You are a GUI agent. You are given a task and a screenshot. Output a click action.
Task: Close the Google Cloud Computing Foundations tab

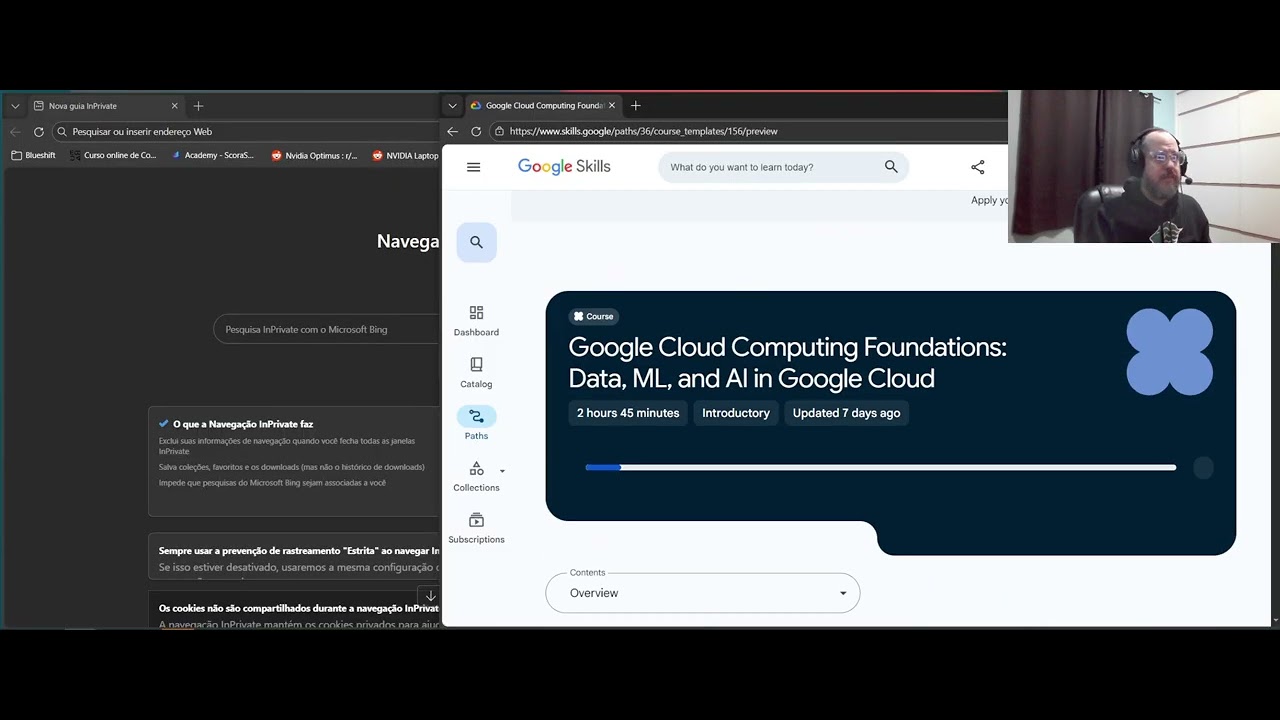coord(610,106)
